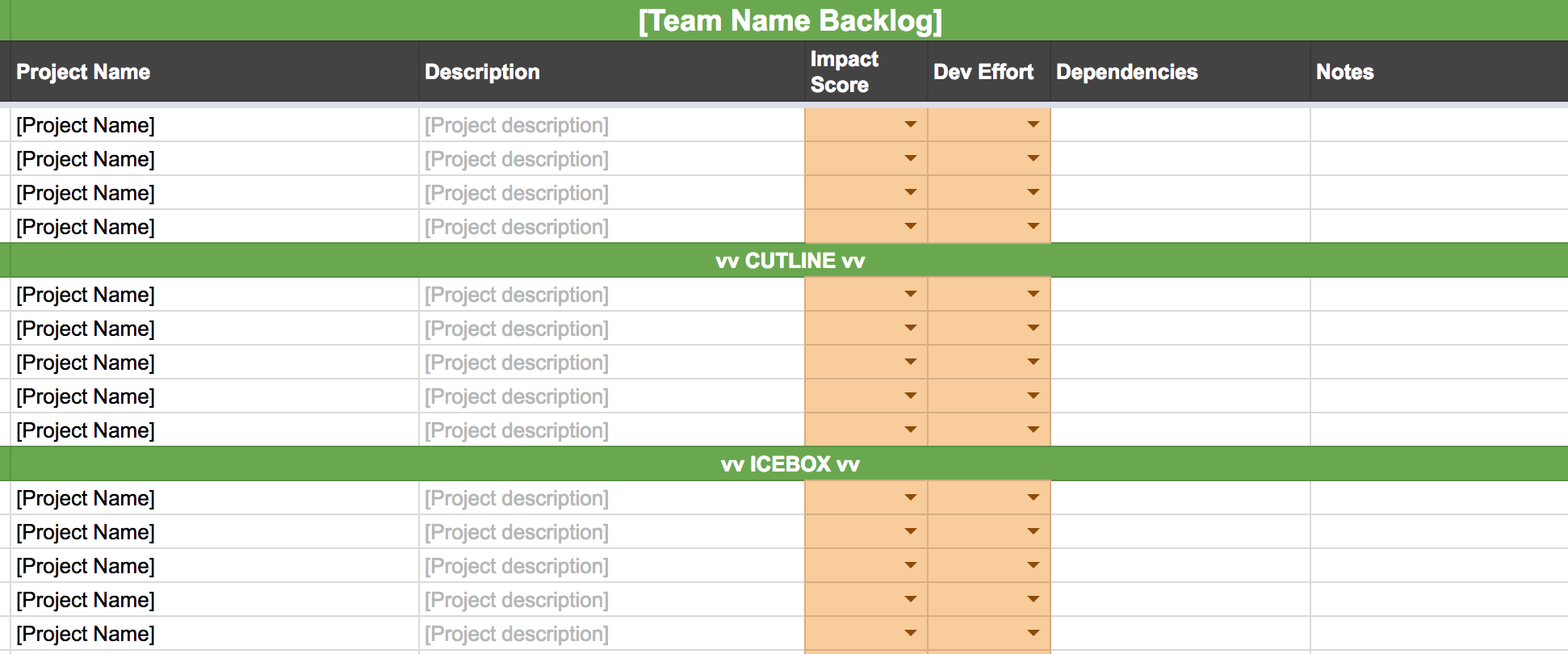1568x654 pixels.
Task: Open Impact Score dropdown in first row below ICEBOX
Action: click(x=910, y=497)
